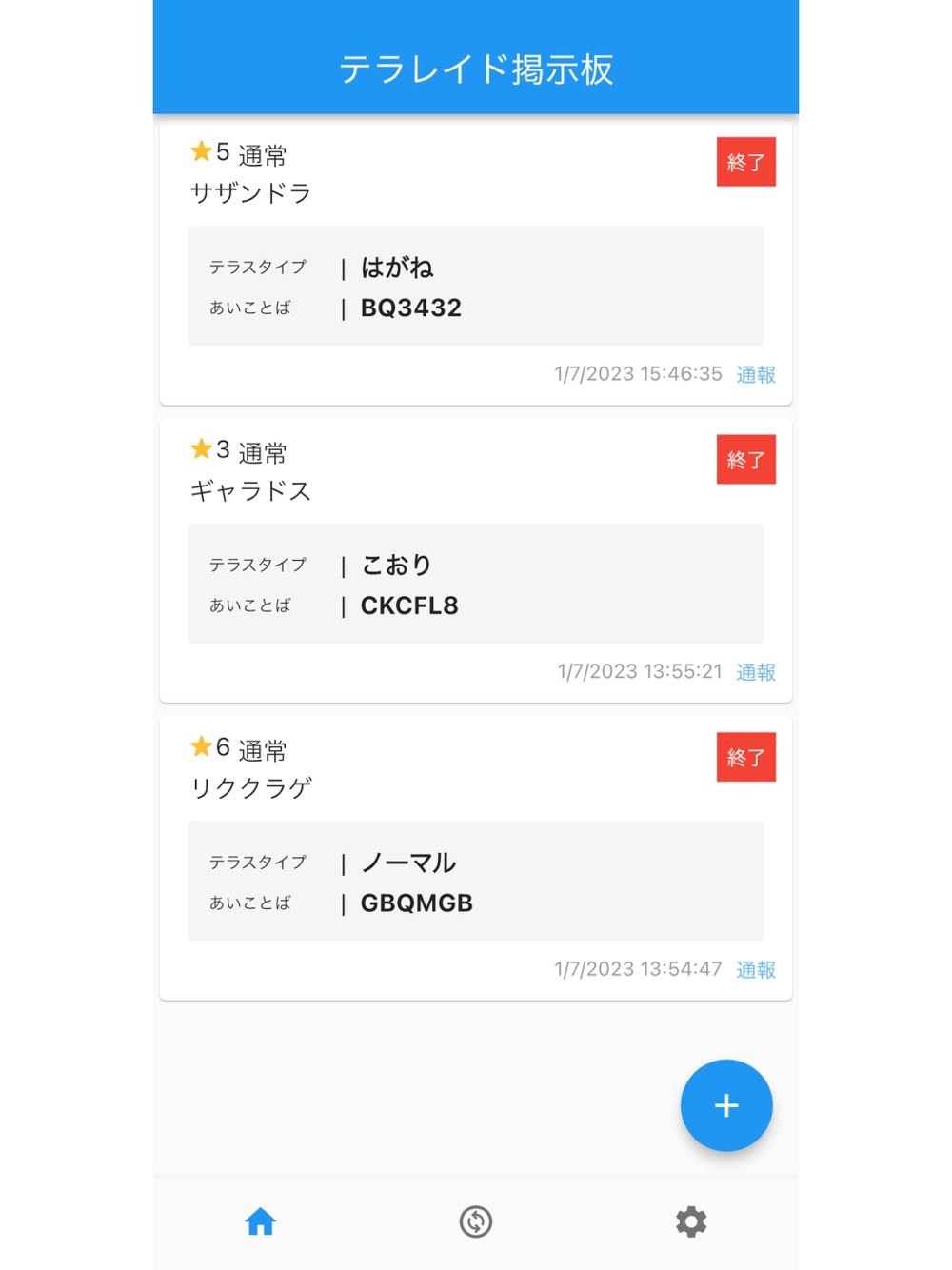Open the ギャラドス raid card title
The image size is (952, 1270).
[x=251, y=491]
